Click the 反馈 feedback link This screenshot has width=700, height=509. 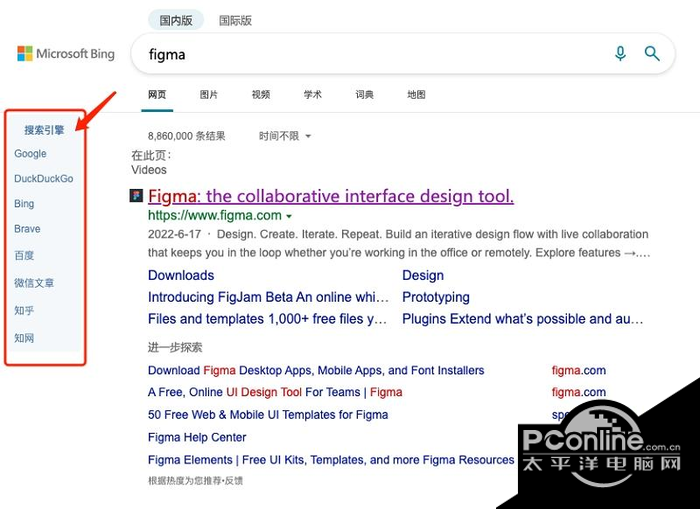[x=234, y=481]
